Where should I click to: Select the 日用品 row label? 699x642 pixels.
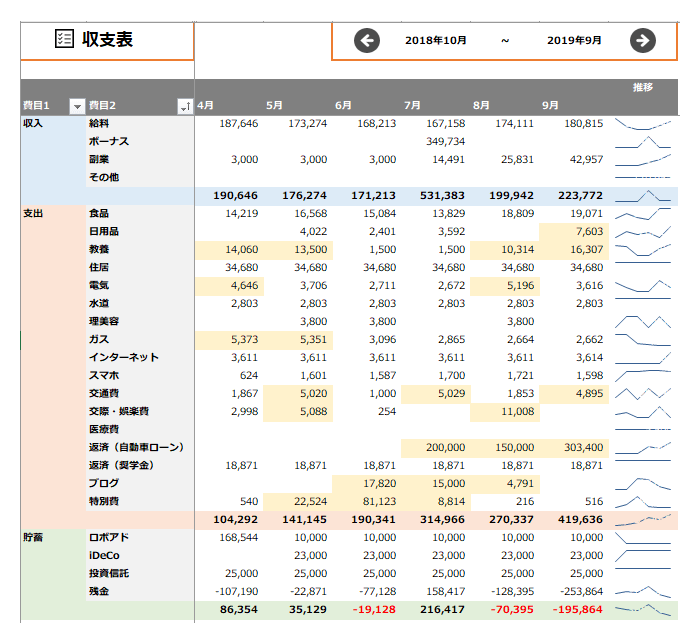point(104,231)
